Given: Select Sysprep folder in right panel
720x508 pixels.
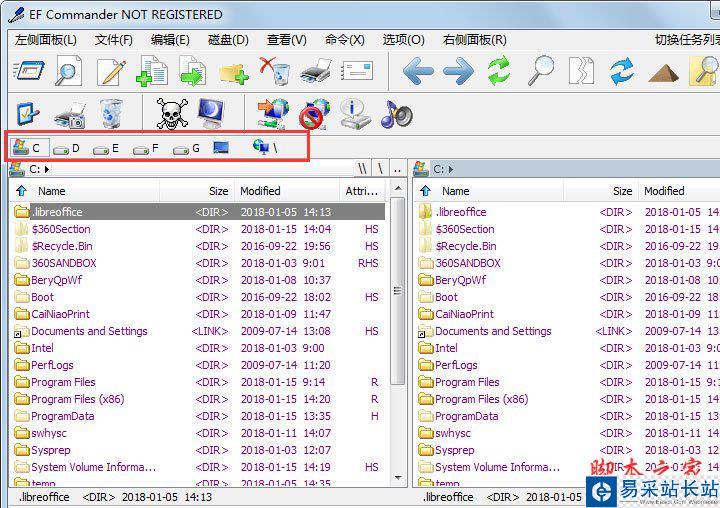Looking at the screenshot, I should [x=568, y=450].
